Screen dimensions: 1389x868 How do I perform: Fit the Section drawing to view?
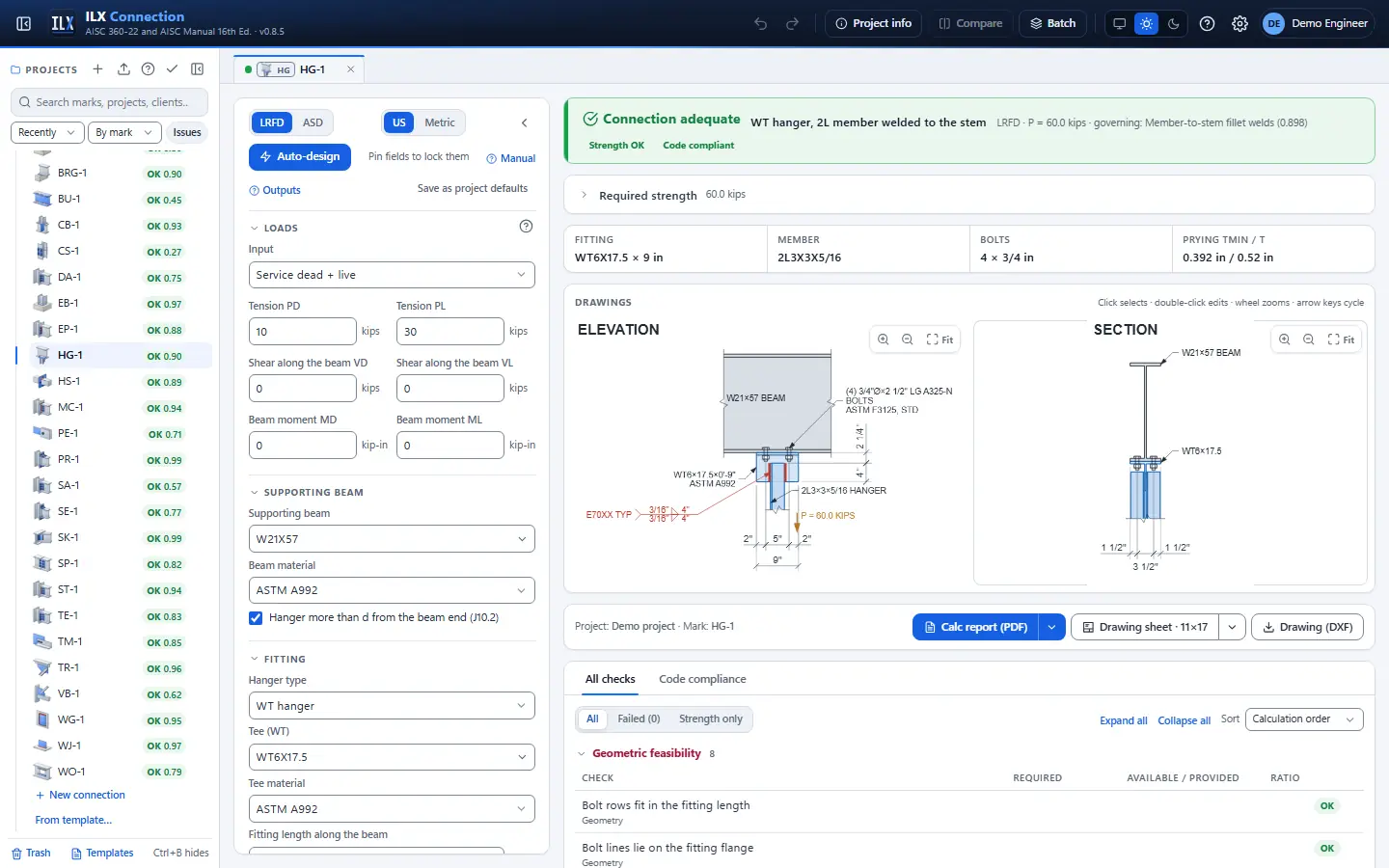coord(1341,339)
